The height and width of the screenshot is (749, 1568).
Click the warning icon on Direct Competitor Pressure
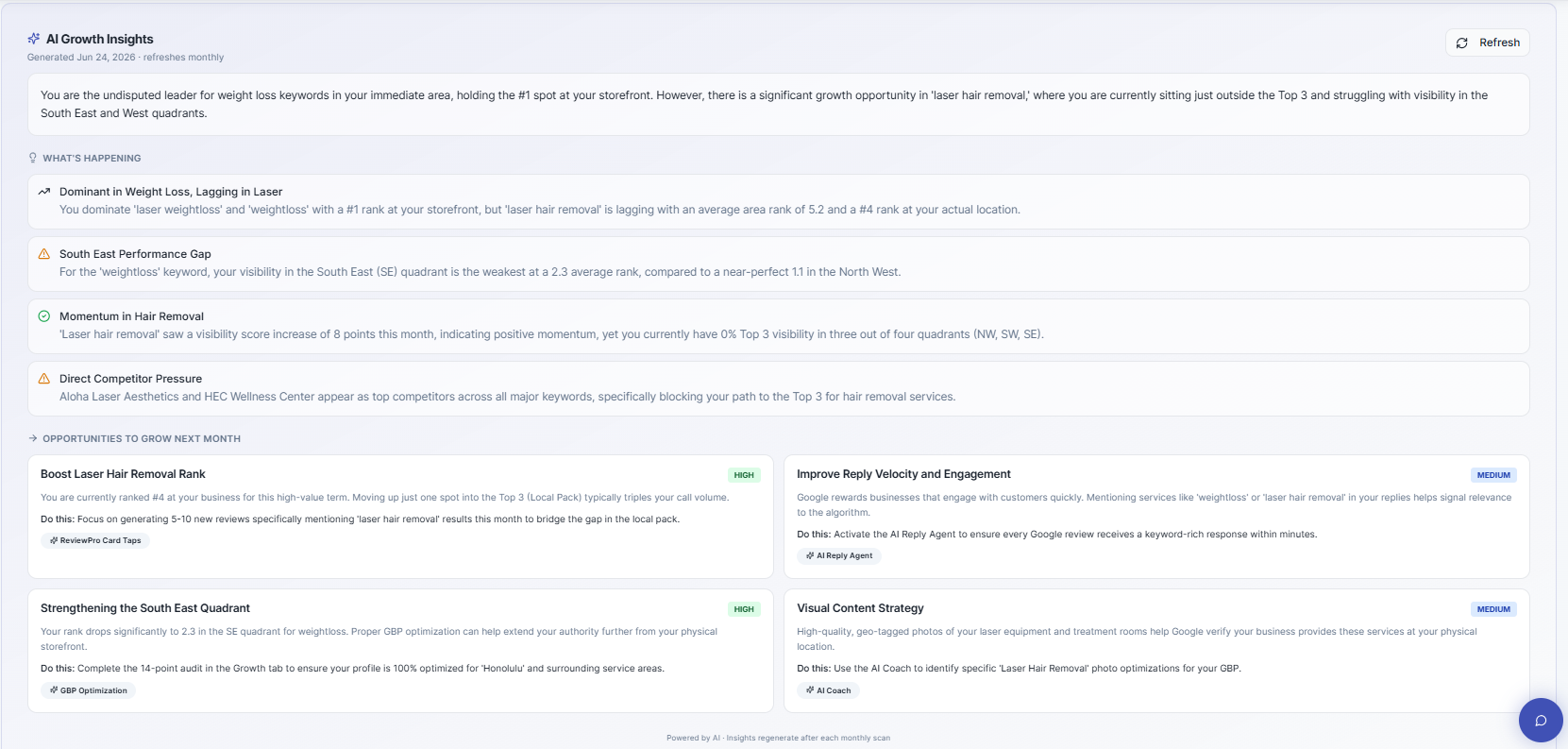tap(44, 379)
